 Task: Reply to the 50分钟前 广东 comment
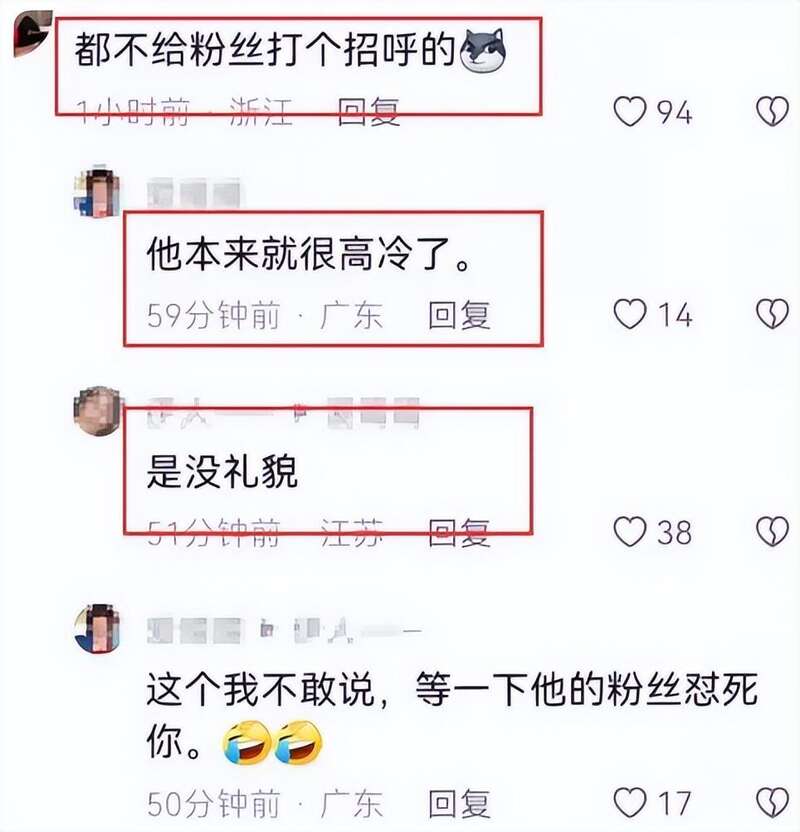(x=459, y=804)
